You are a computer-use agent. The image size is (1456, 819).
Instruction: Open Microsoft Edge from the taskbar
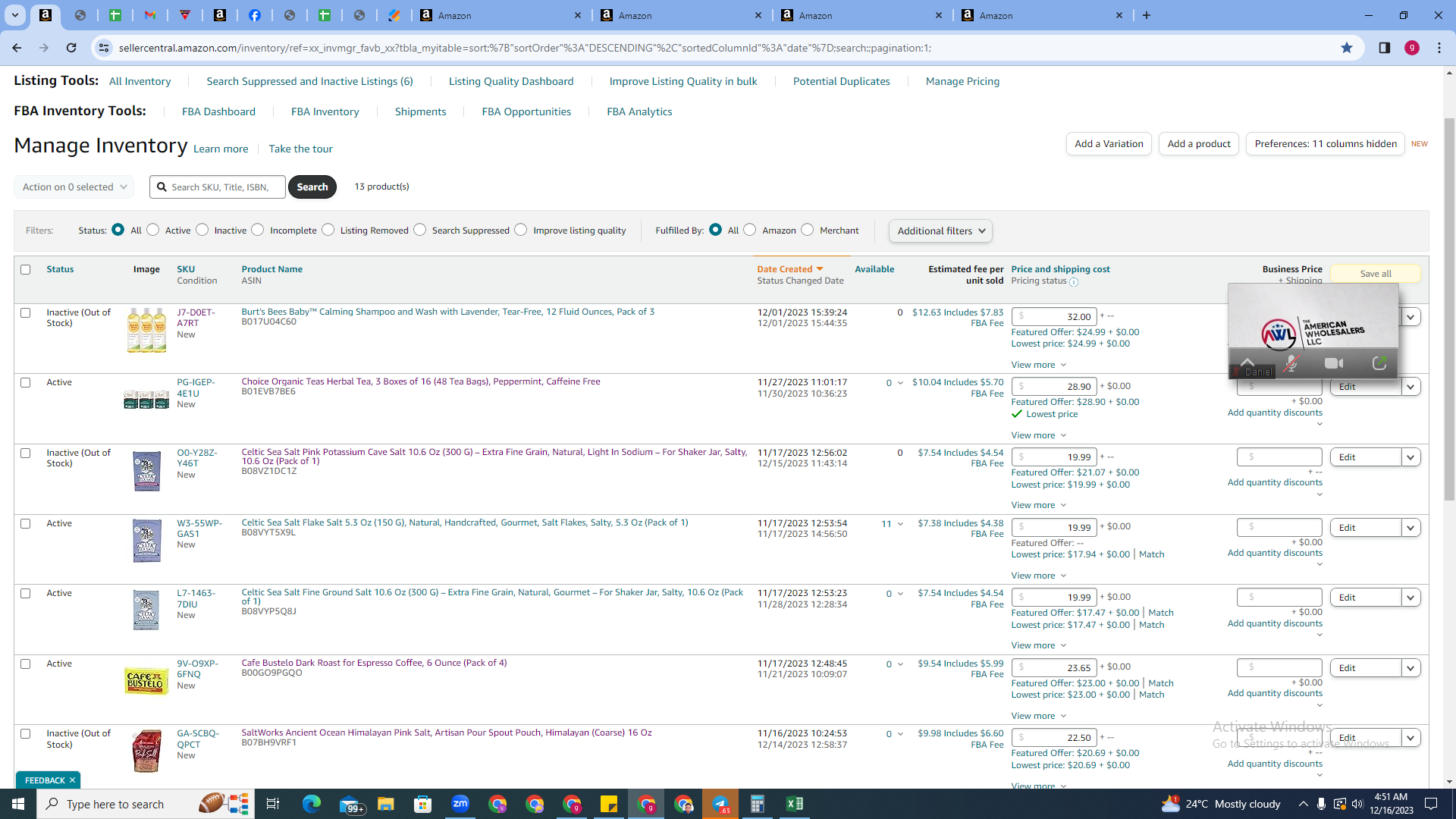pos(312,804)
